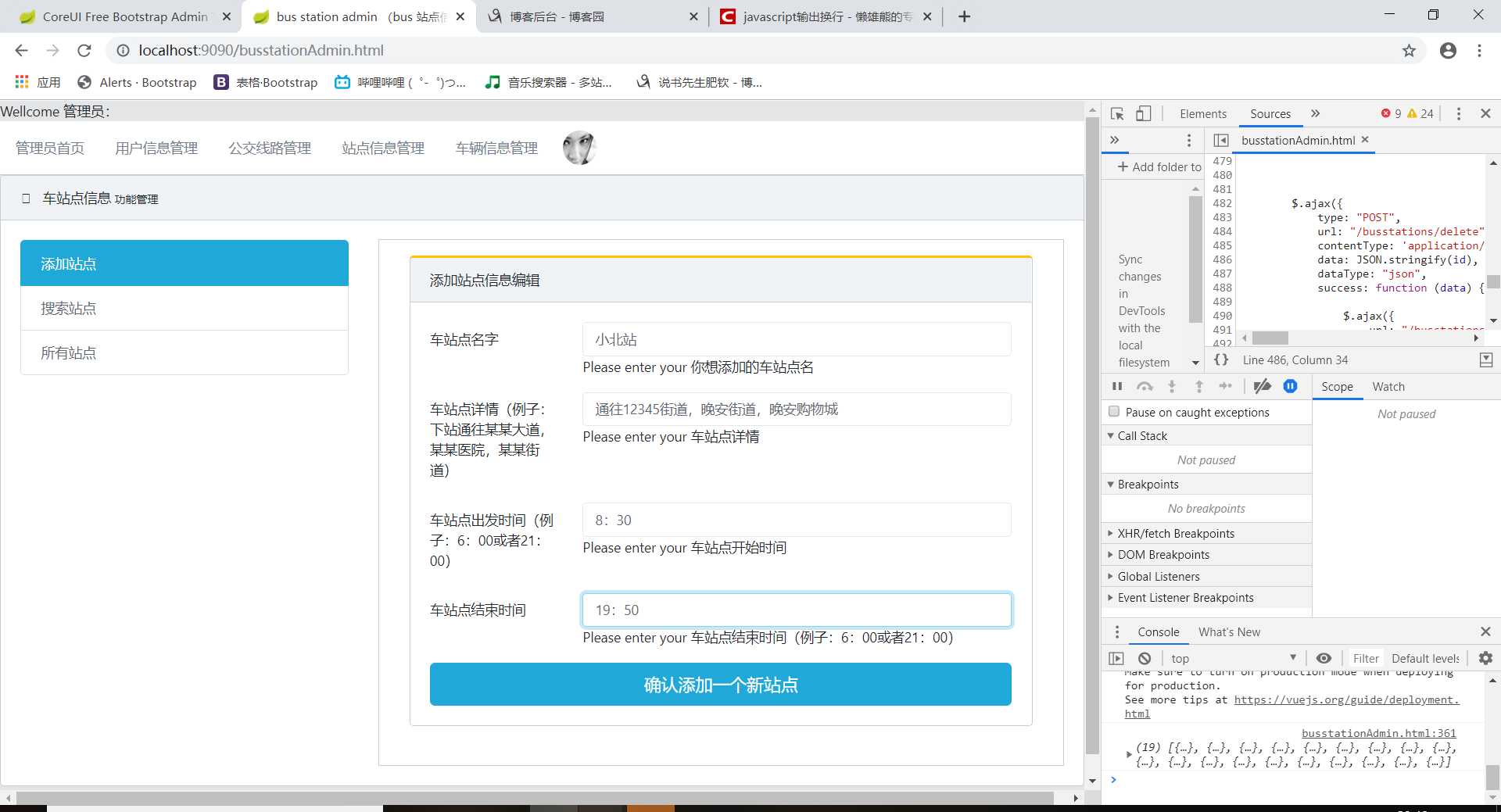The width and height of the screenshot is (1501, 812).
Task: Click the live expression eye icon
Action: (x=1324, y=658)
